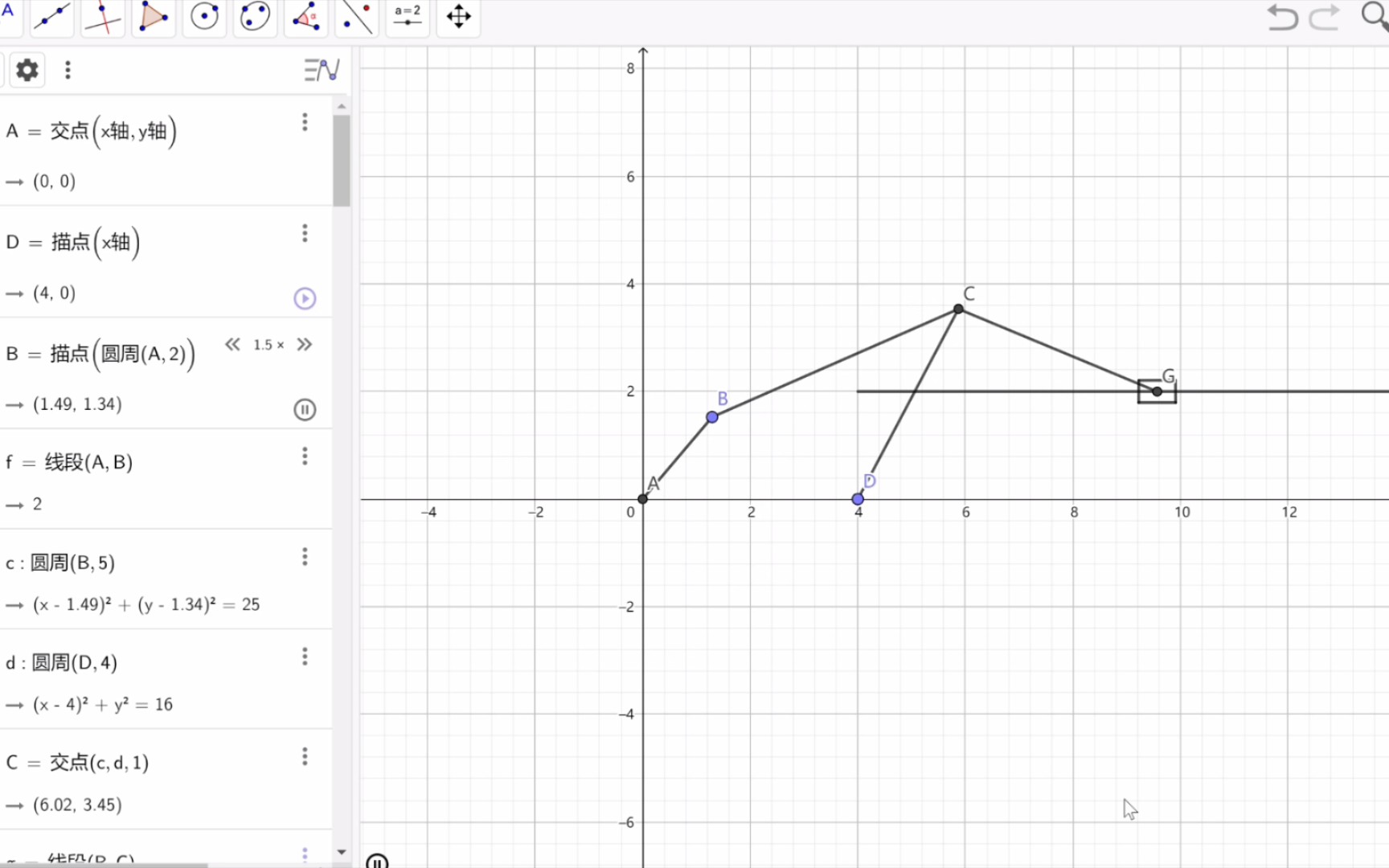The width and height of the screenshot is (1389, 868).
Task: Select the d : 圆周(D, 4) definition
Action: 61,663
